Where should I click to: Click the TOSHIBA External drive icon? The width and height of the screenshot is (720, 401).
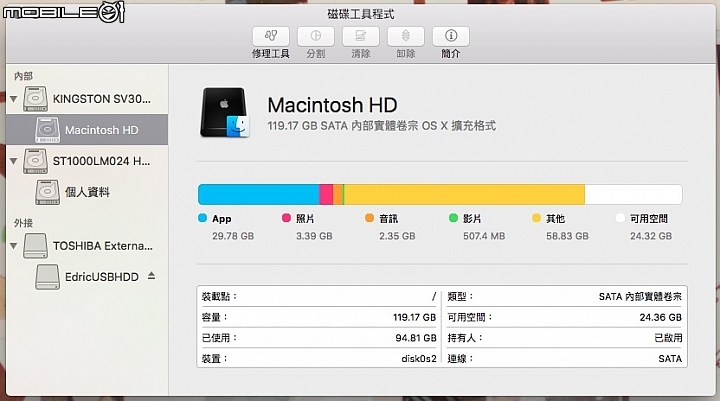coord(35,246)
